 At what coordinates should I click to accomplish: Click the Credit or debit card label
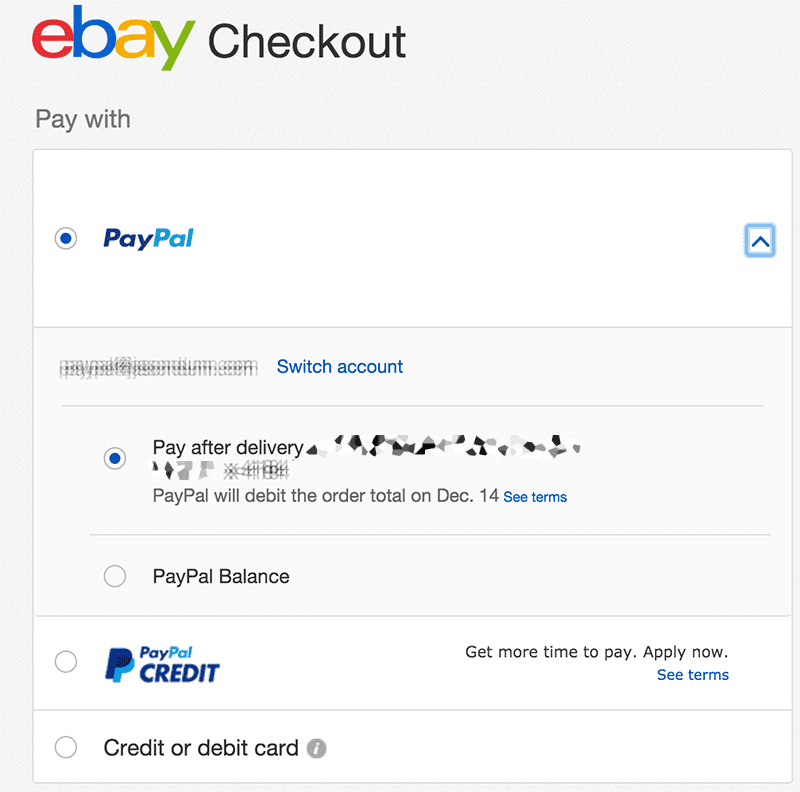click(x=201, y=748)
